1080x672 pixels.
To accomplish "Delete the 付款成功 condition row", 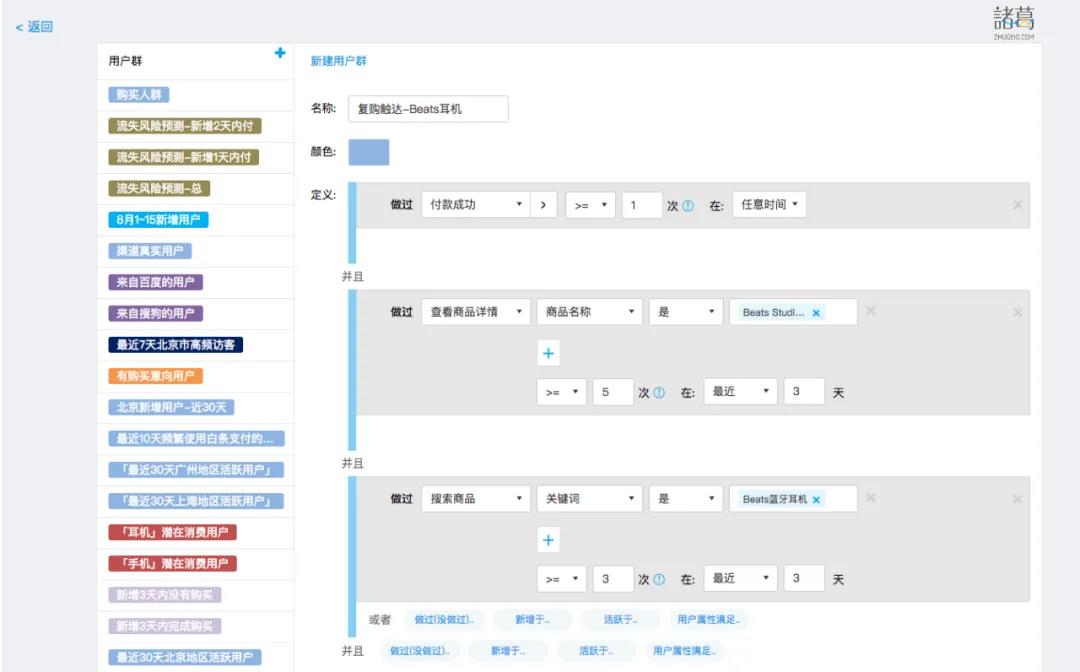I will tap(1017, 205).
